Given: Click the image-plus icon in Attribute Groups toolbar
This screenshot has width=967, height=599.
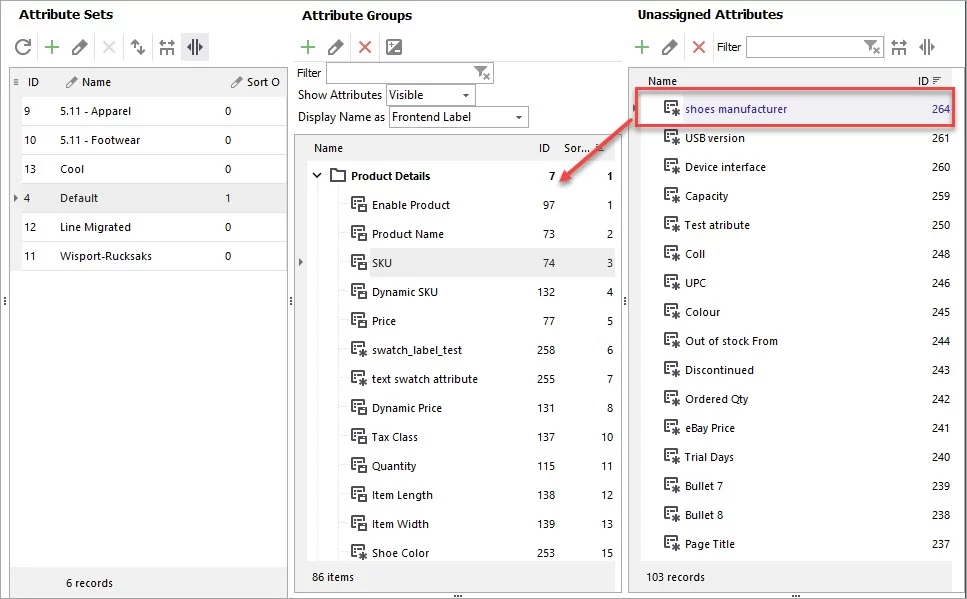Looking at the screenshot, I should point(393,47).
